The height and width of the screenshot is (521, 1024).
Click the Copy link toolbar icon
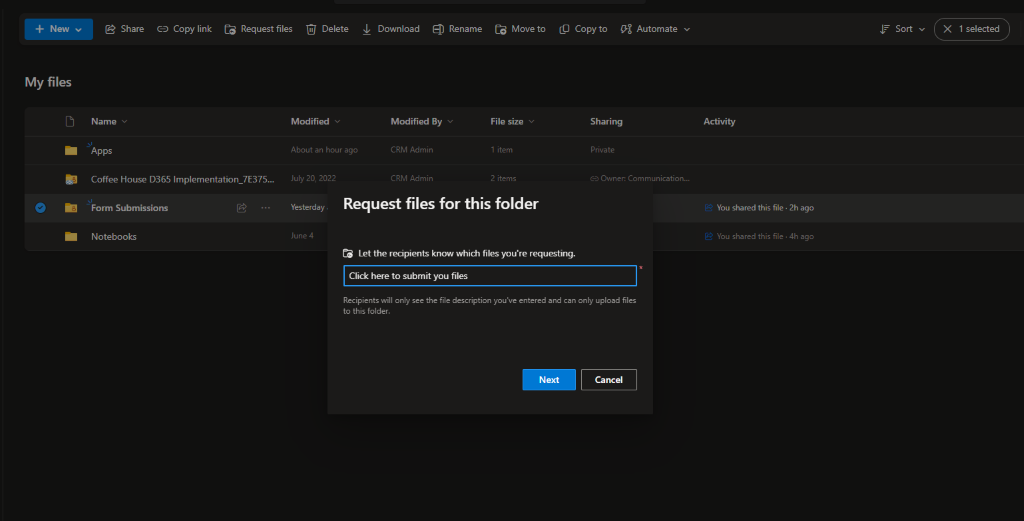(163, 29)
